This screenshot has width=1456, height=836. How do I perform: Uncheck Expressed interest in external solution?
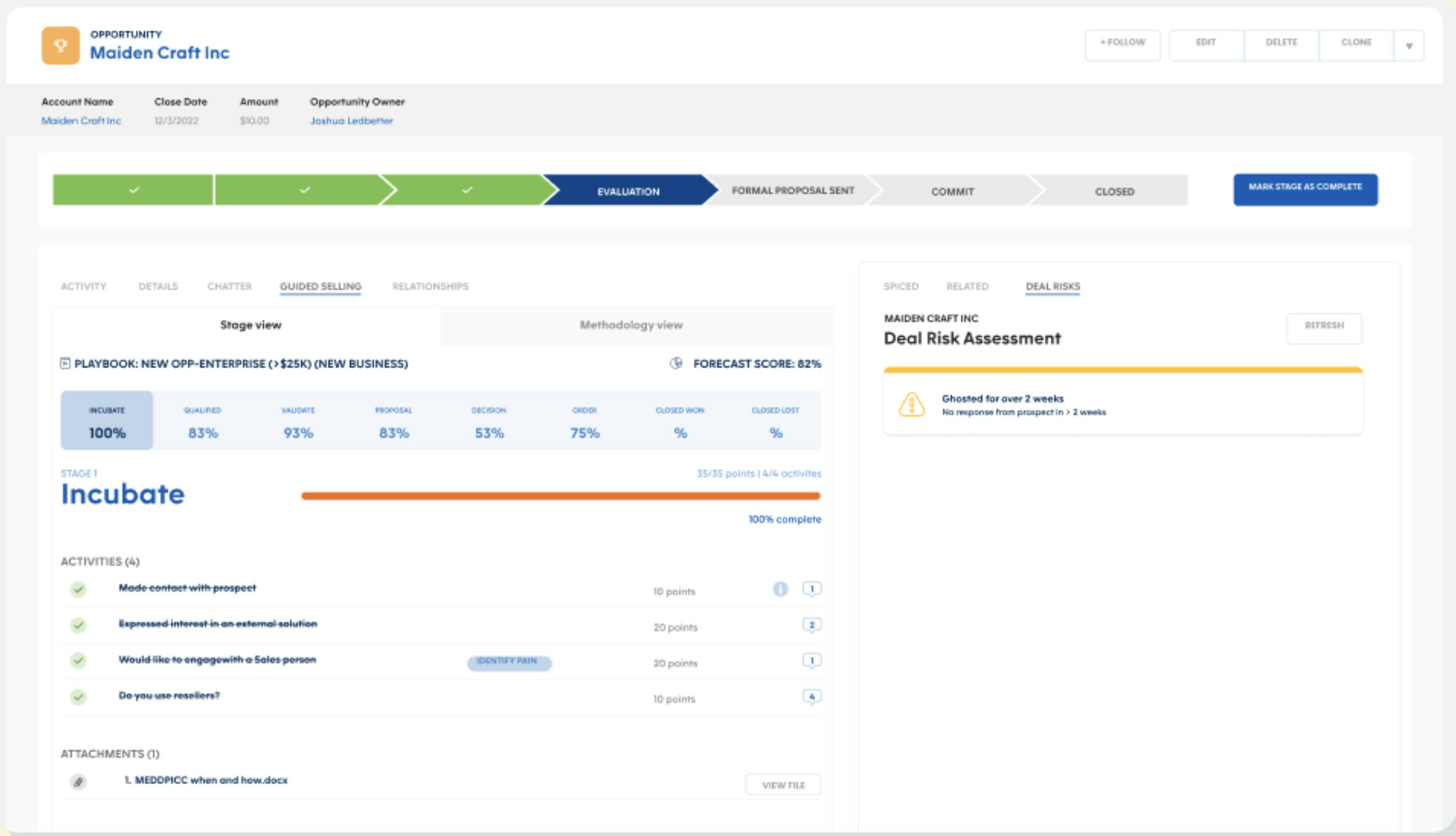click(x=78, y=625)
